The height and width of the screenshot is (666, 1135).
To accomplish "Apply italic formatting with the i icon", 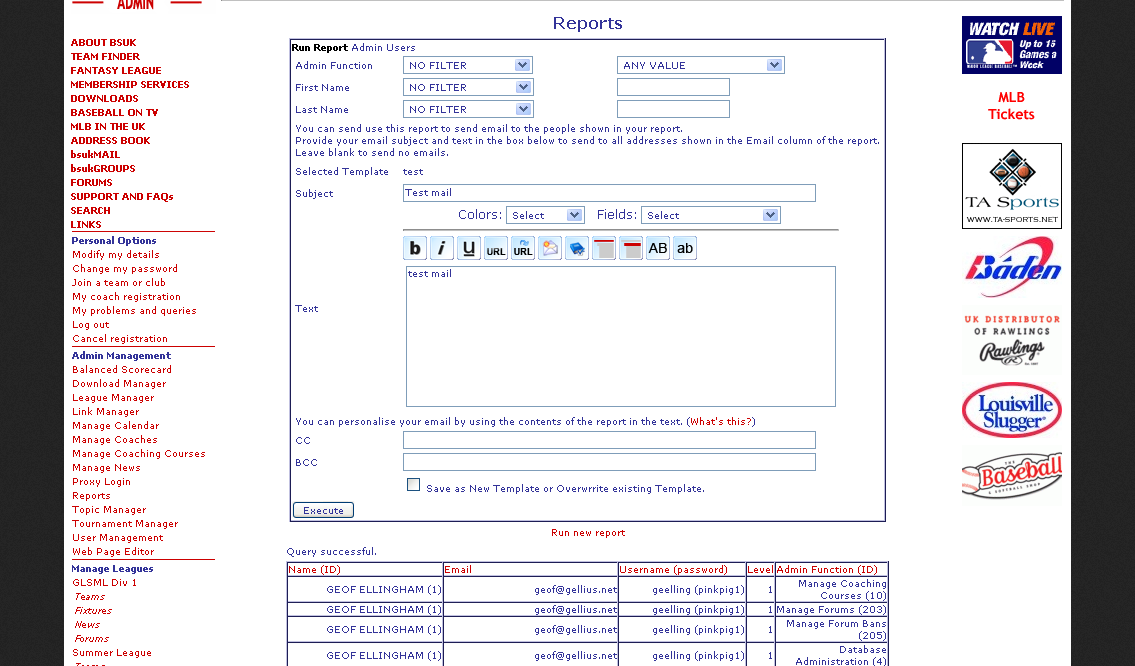I will click(442, 248).
